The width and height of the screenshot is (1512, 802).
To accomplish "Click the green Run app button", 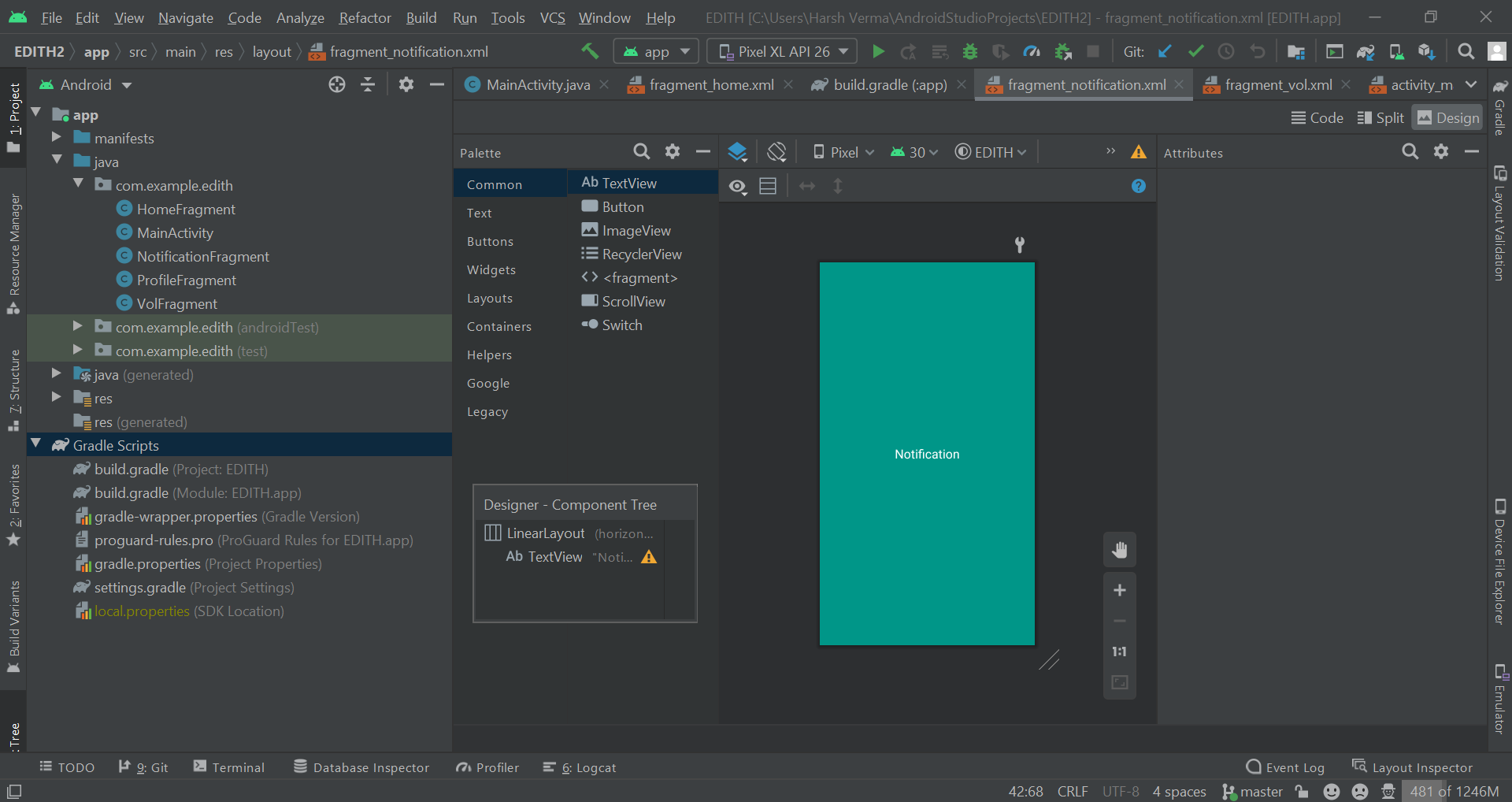I will (878, 52).
